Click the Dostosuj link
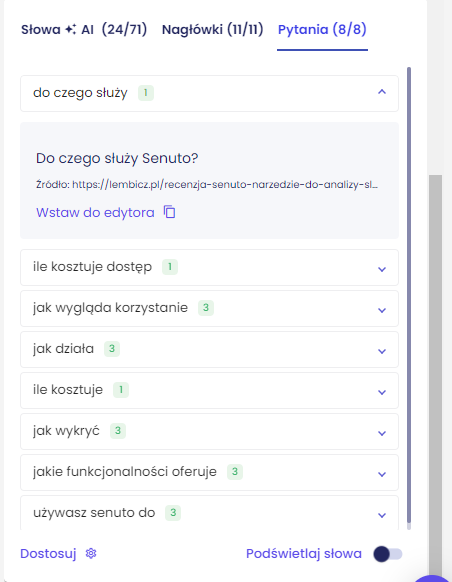 [48, 553]
